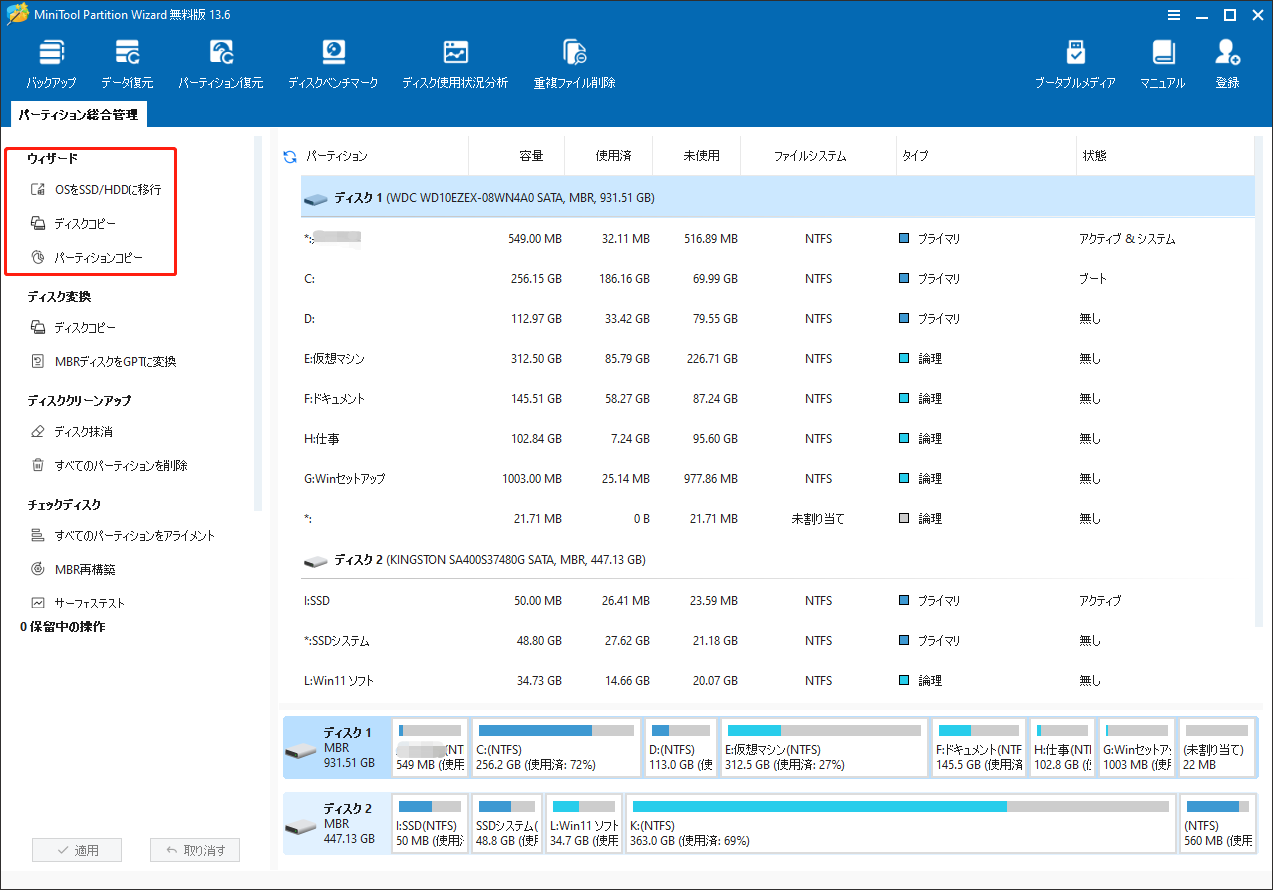The height and width of the screenshot is (890, 1273).
Task: Switch to the パーティション総合管理 tab
Action: (x=78, y=115)
